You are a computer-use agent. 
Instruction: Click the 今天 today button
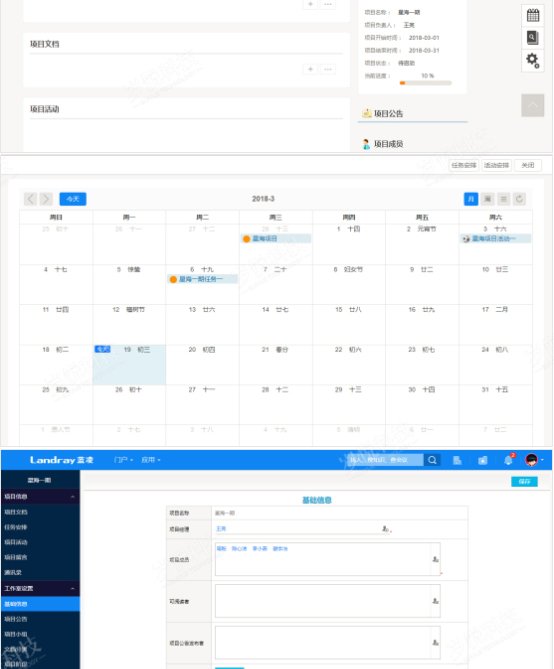(x=73, y=199)
